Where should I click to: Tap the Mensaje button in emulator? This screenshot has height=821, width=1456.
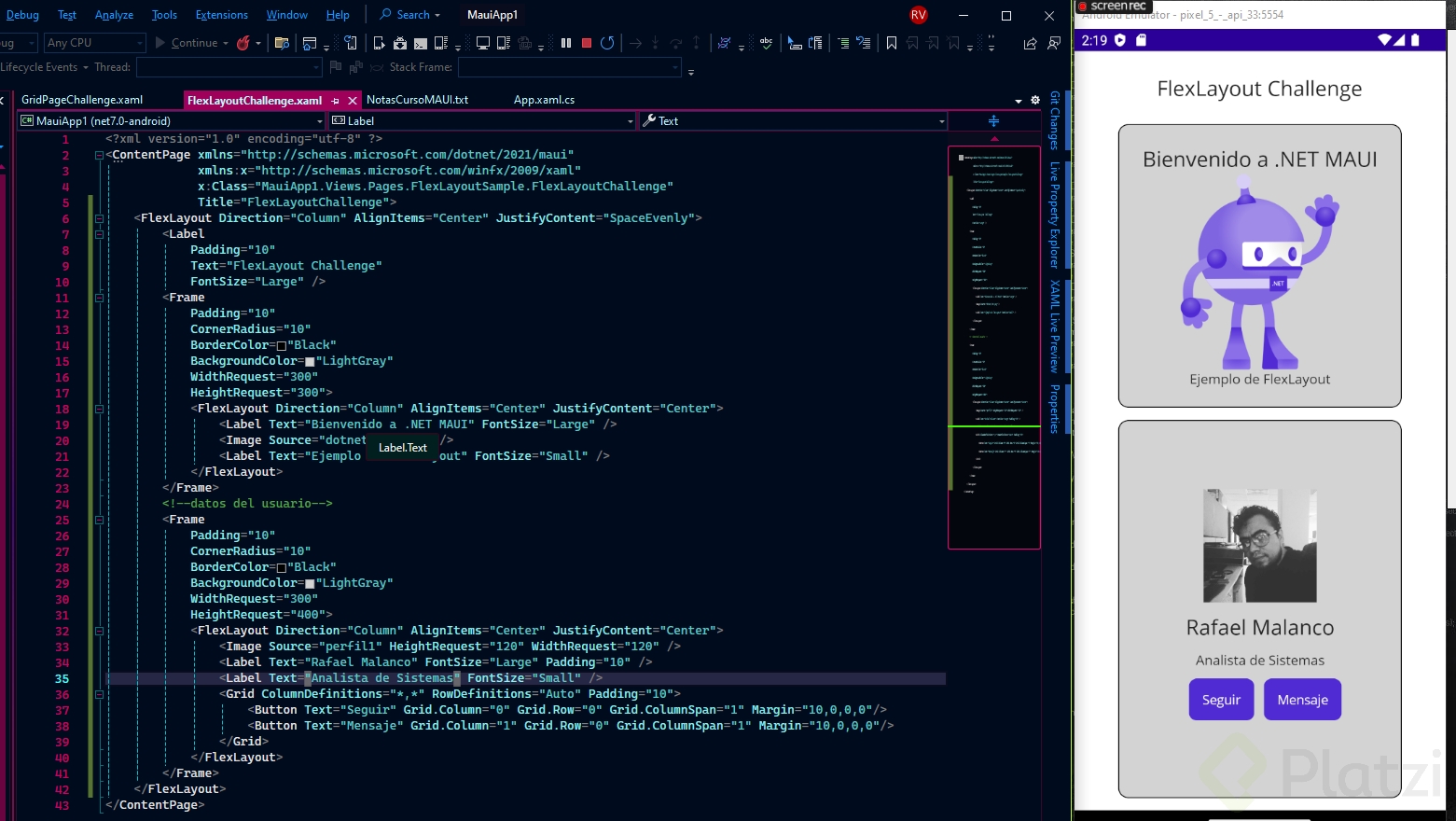[x=1302, y=700]
